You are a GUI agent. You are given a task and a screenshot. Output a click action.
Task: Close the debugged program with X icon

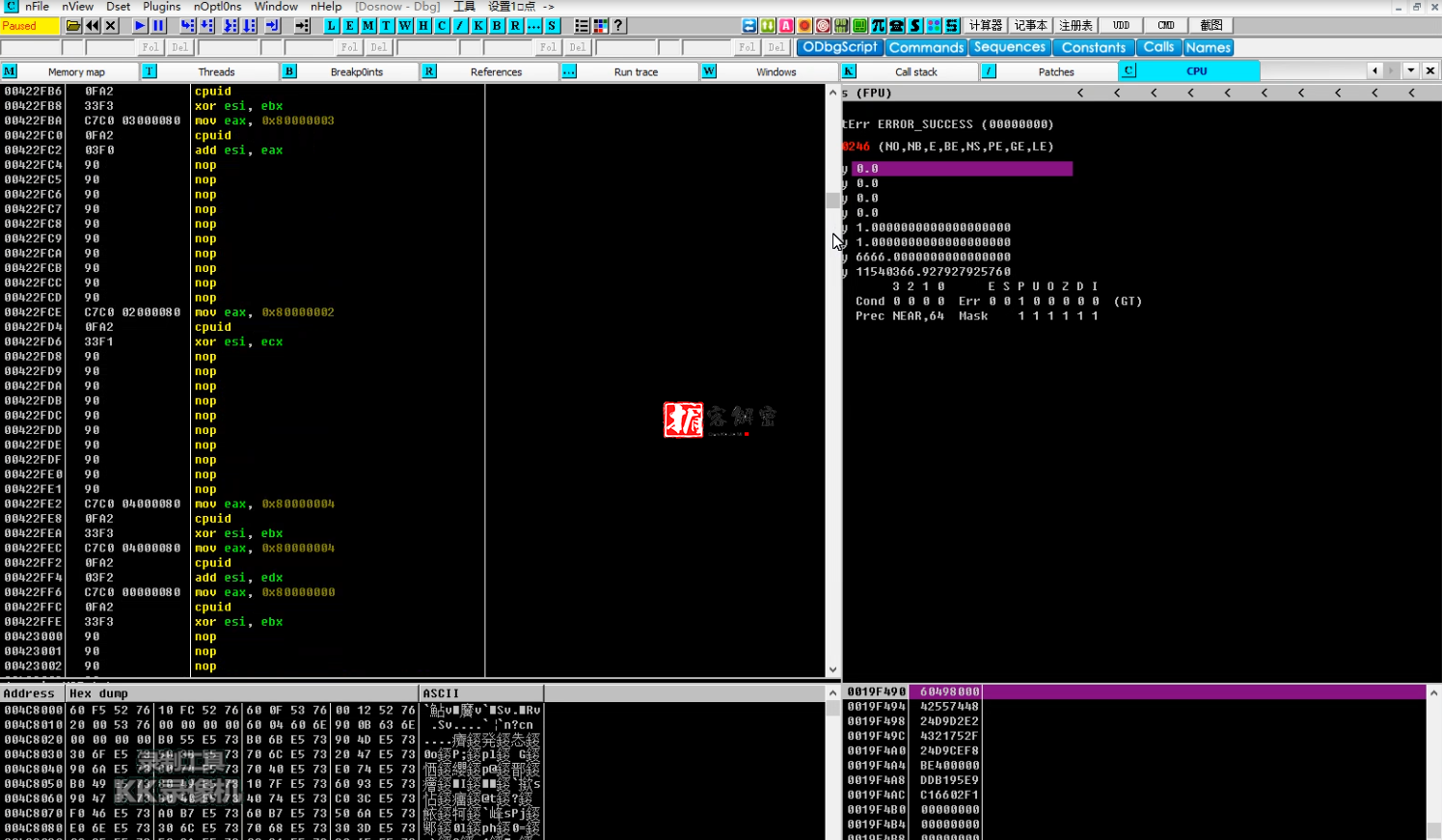point(110,25)
